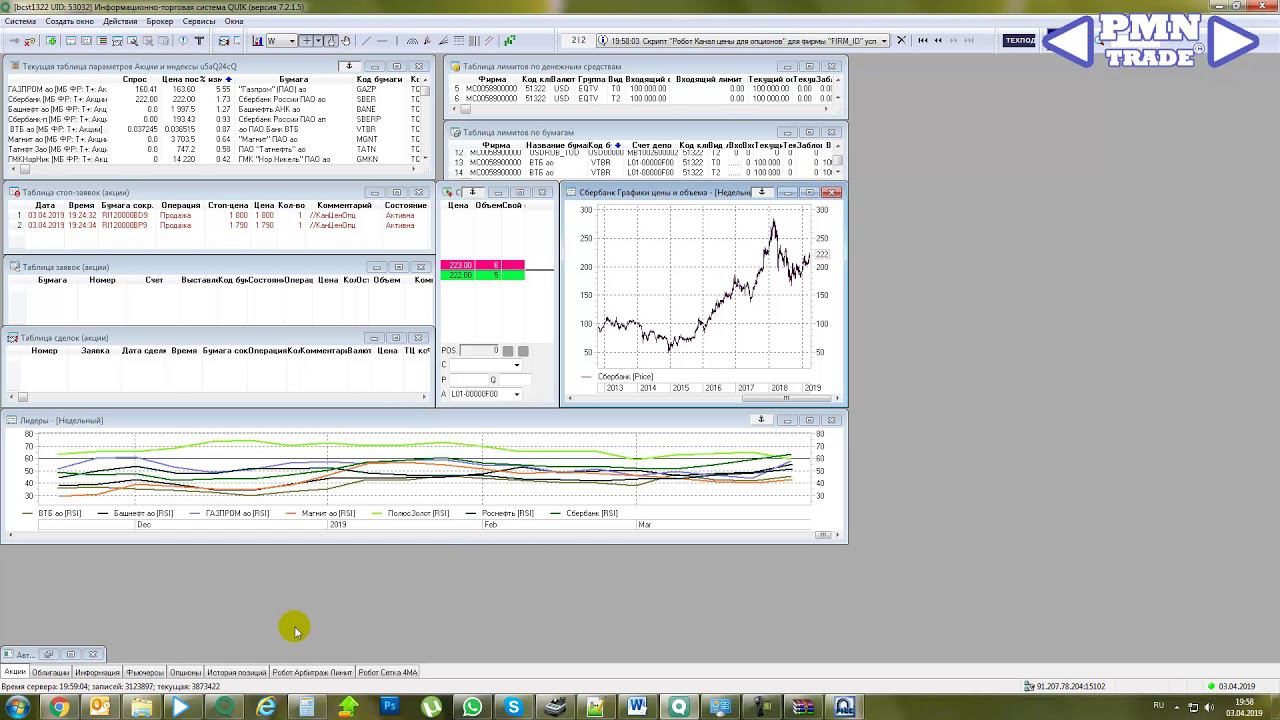Choose the horizontal line drawing tool
Viewport: 1280px width, 720px height.
coord(382,41)
